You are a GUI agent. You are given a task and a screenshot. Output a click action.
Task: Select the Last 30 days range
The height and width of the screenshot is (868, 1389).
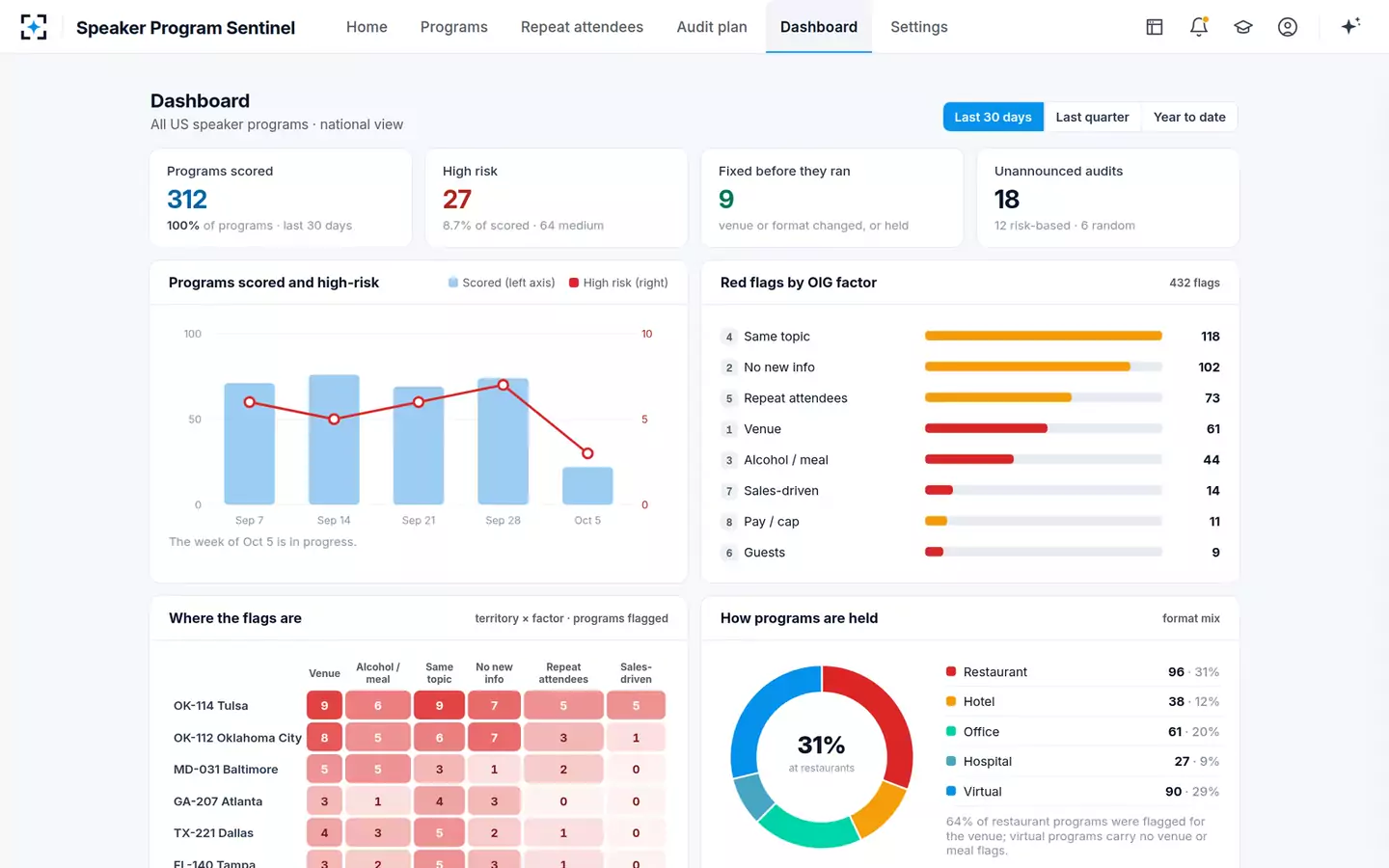[993, 117]
